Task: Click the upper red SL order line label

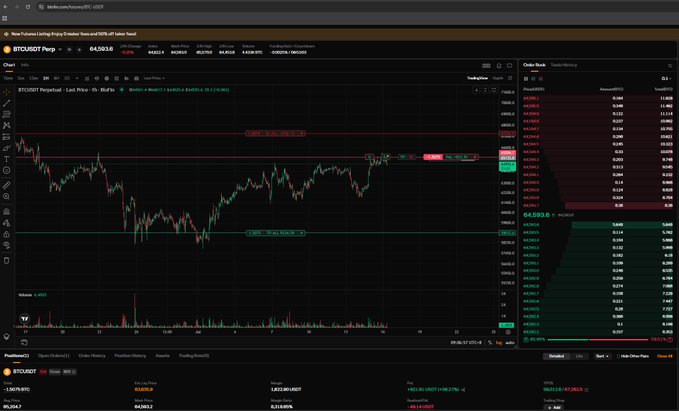Action: 276,133
